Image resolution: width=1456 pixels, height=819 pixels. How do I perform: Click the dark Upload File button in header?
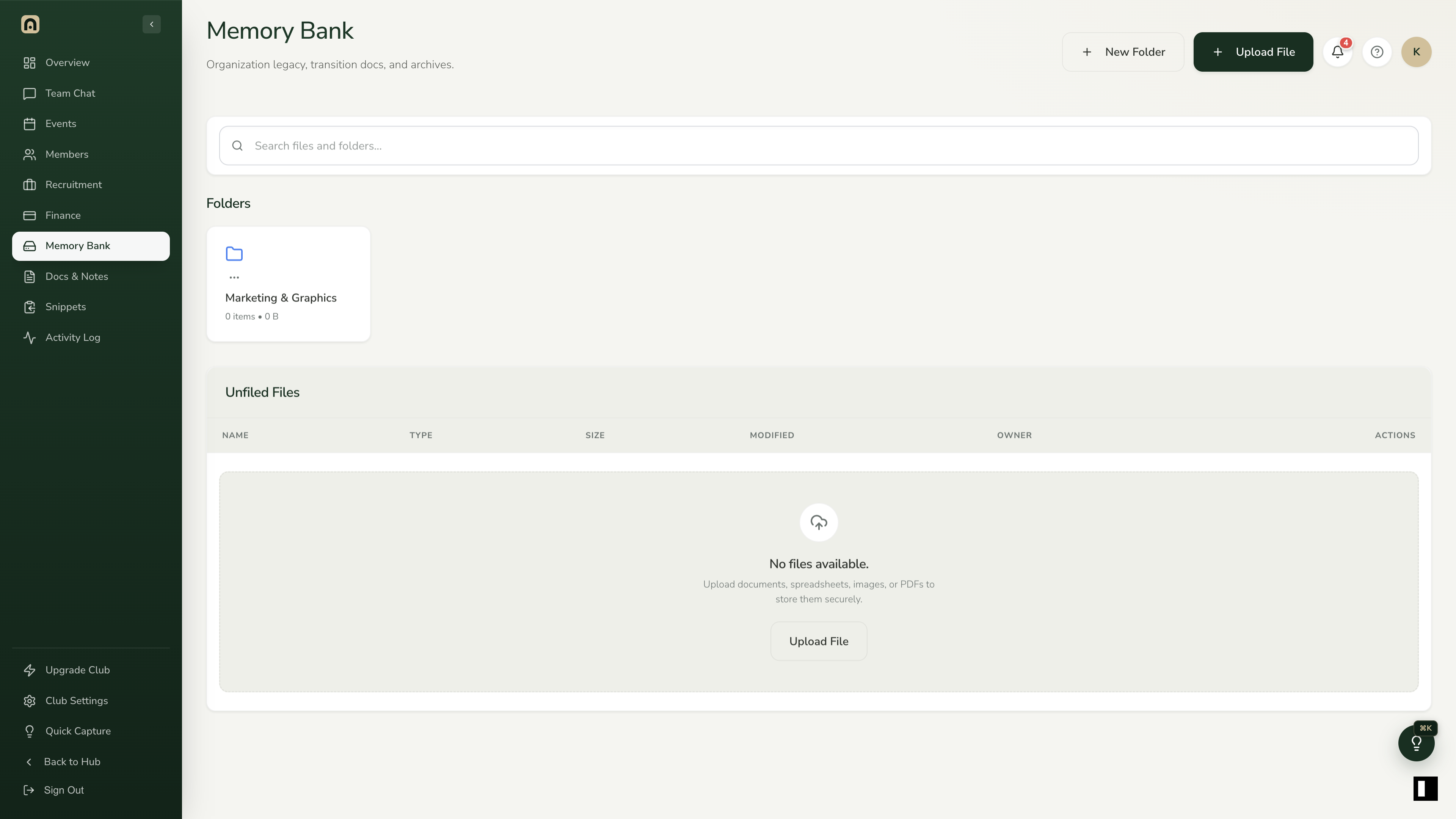coord(1253,52)
